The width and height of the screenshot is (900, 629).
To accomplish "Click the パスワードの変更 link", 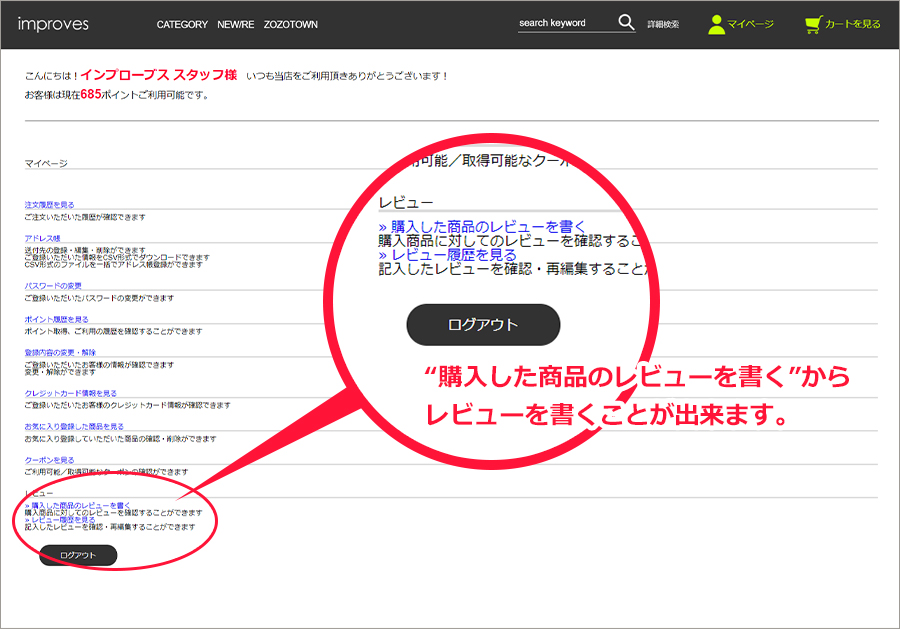I will click(53, 286).
